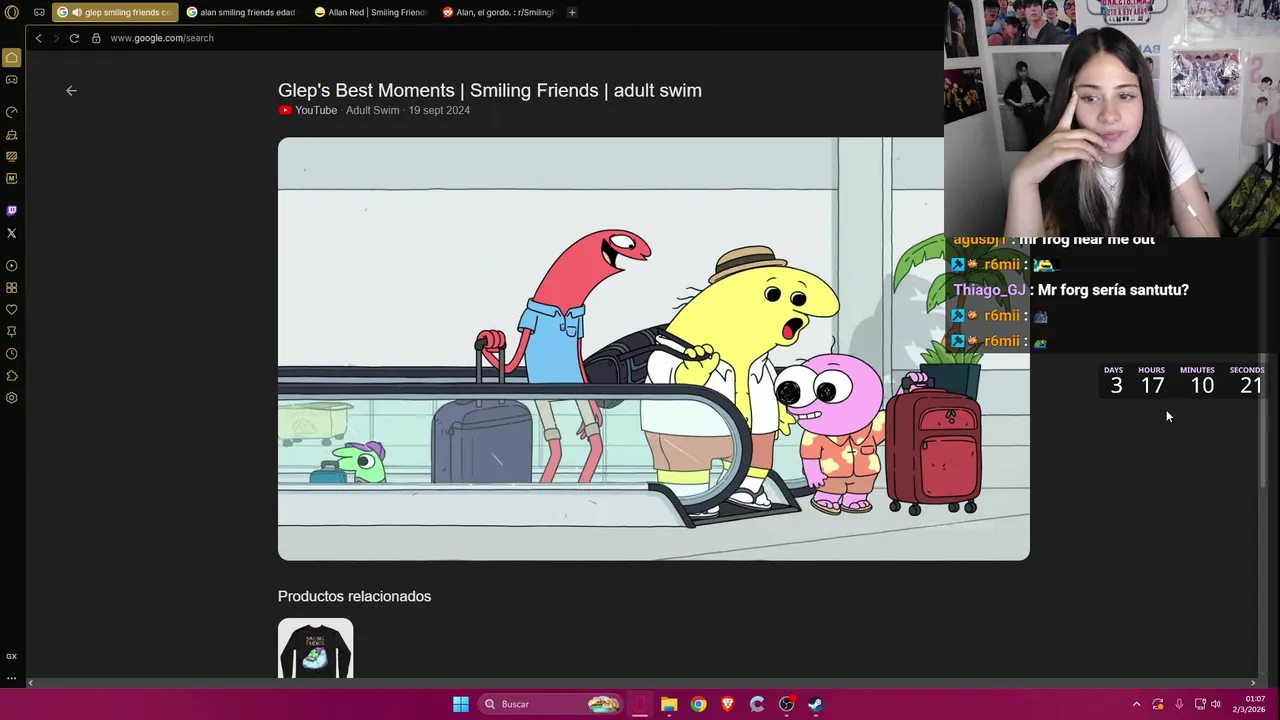Open Steam from the taskbar
Screen dimensions: 1280x720
(815, 704)
